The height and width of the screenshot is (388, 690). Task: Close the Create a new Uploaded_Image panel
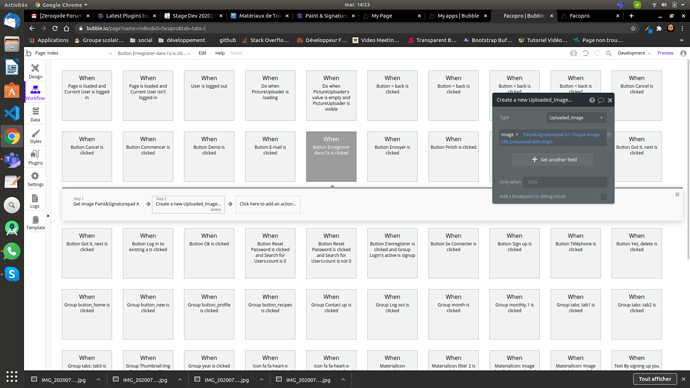point(610,100)
